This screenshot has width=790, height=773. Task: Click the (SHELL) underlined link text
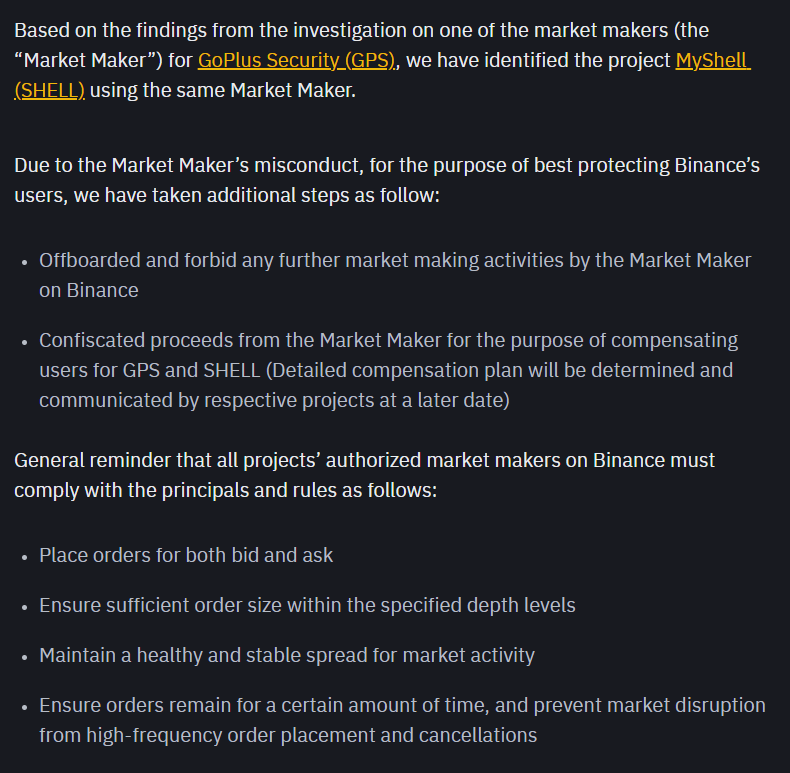pyautogui.click(x=49, y=91)
